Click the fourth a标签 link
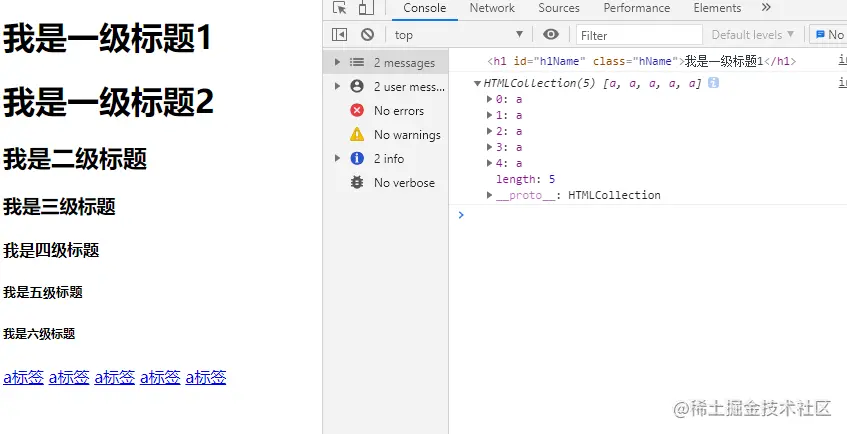Image resolution: width=847 pixels, height=434 pixels. pyautogui.click(x=160, y=377)
